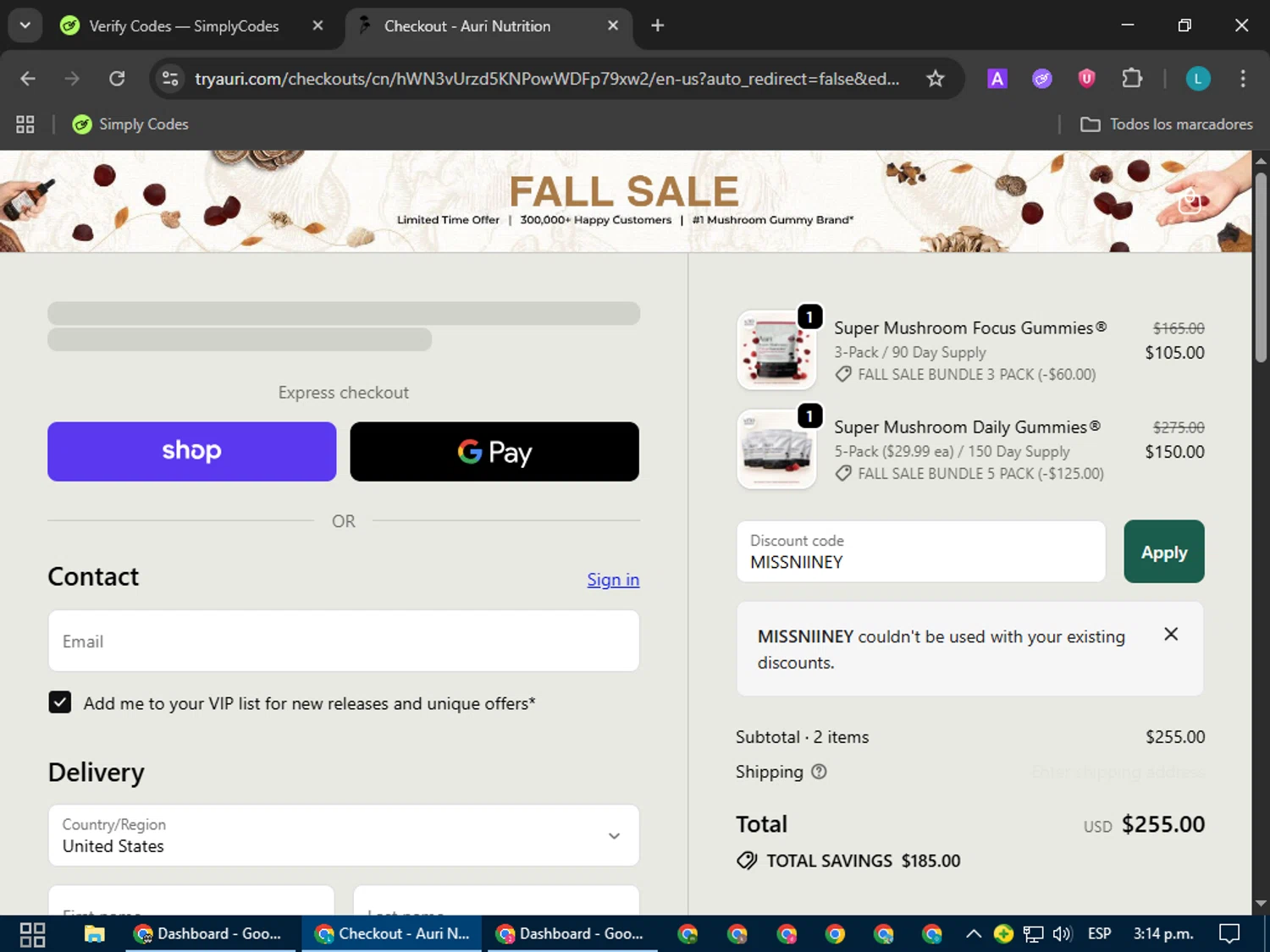Open the Extensions puzzle menu
This screenshot has height=952, width=1270.
[1132, 79]
